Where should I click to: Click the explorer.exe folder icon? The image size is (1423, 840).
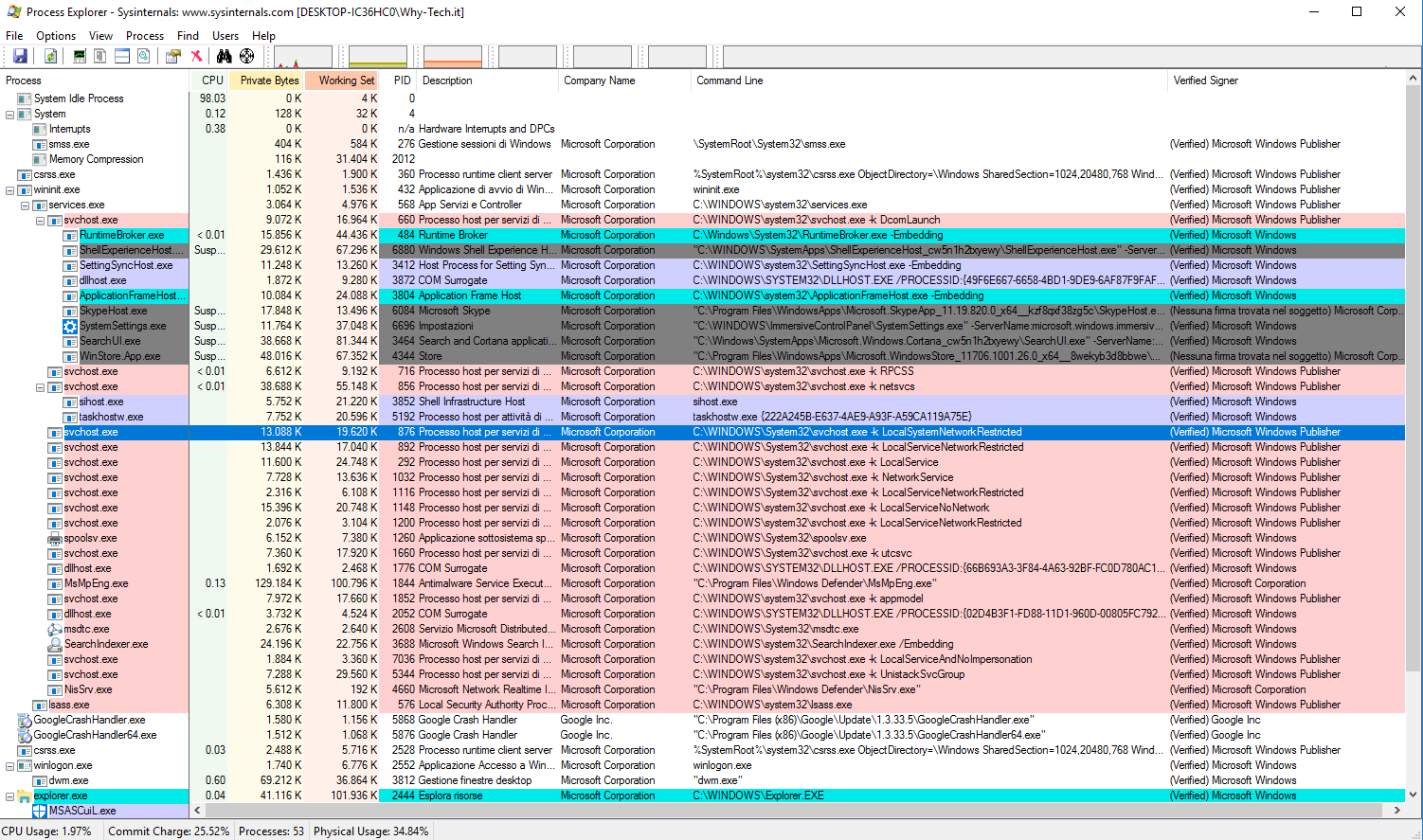click(25, 795)
